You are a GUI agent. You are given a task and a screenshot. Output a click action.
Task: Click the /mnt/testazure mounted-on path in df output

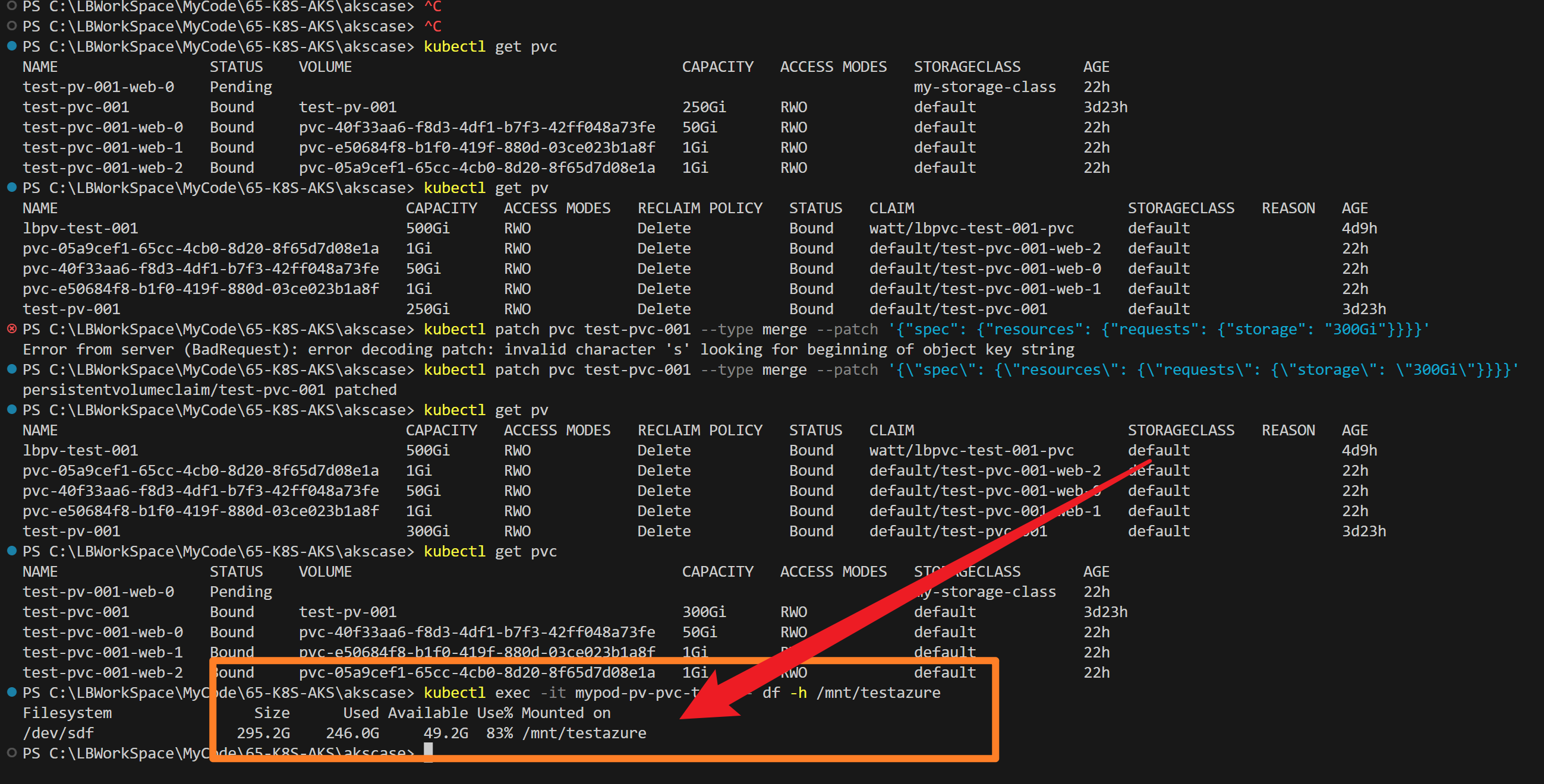584,733
